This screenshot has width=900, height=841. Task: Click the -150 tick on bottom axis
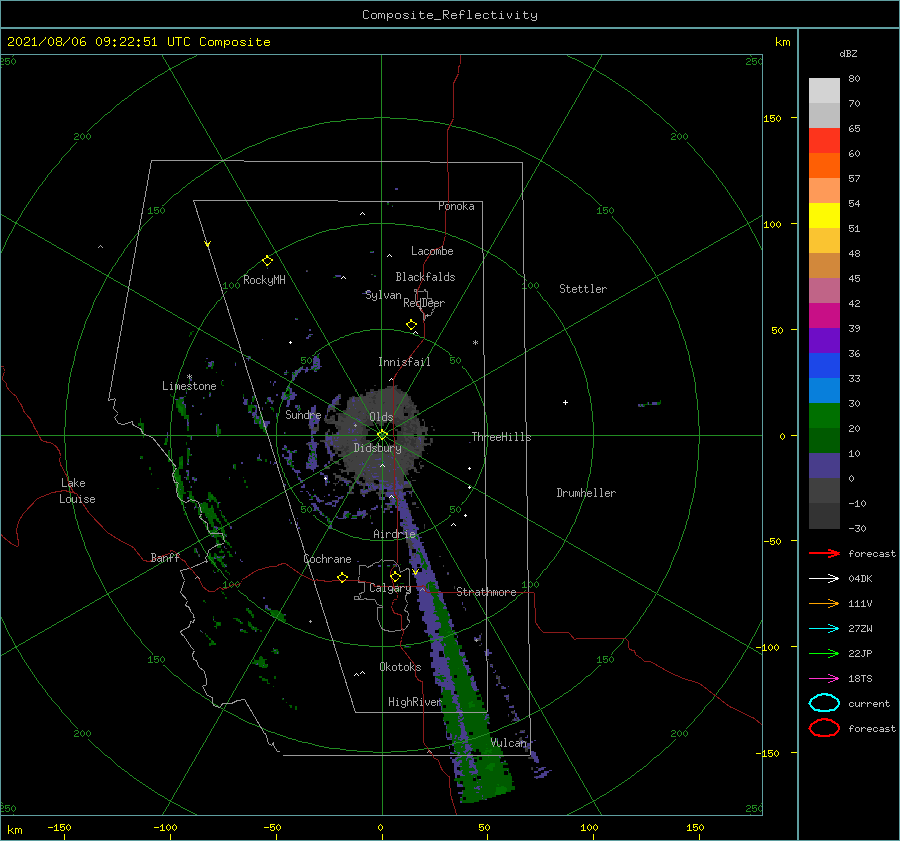click(59, 827)
